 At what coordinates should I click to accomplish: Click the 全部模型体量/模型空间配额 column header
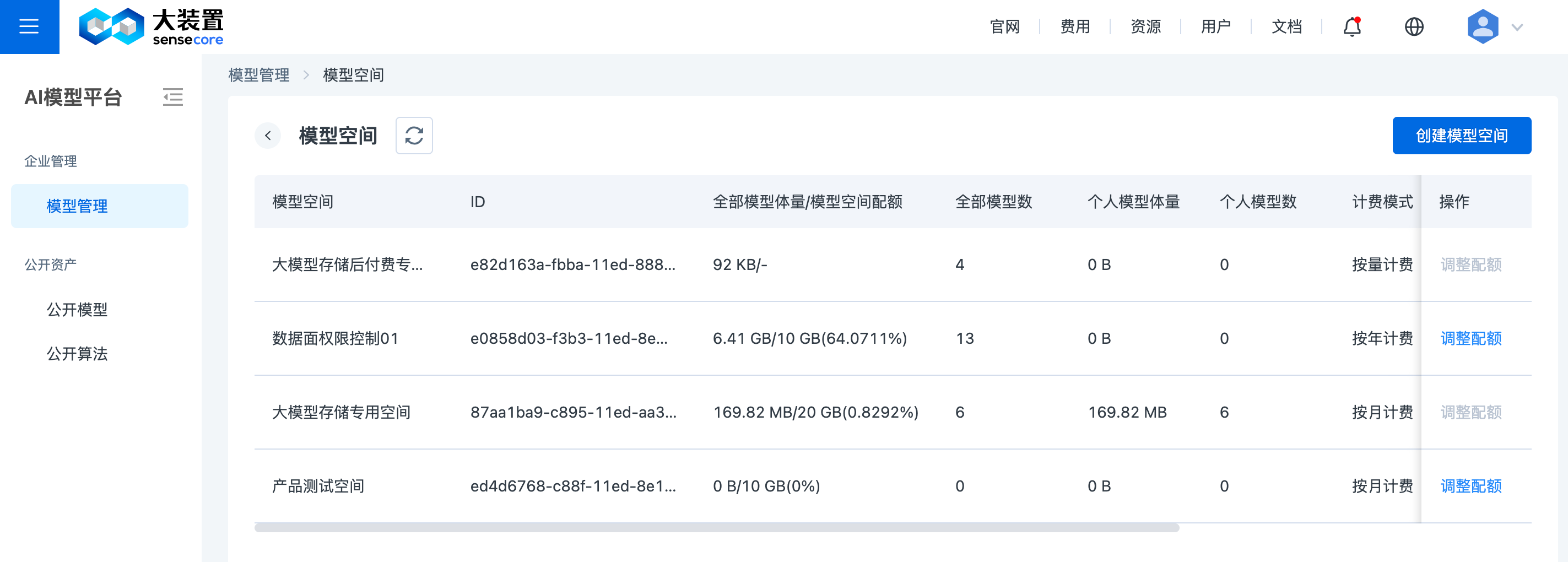tap(807, 202)
